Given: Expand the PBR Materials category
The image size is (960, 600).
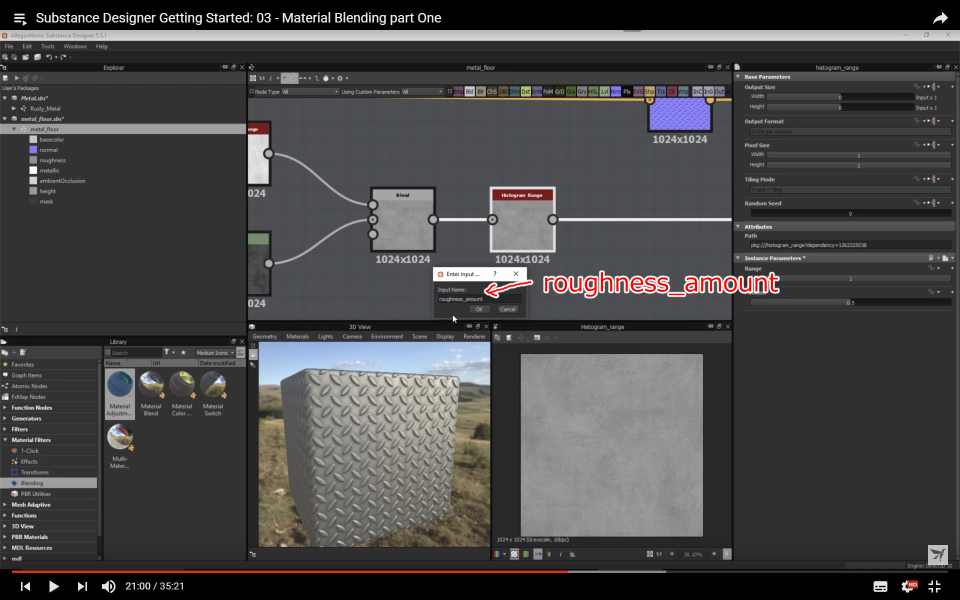Looking at the screenshot, I should [5, 537].
